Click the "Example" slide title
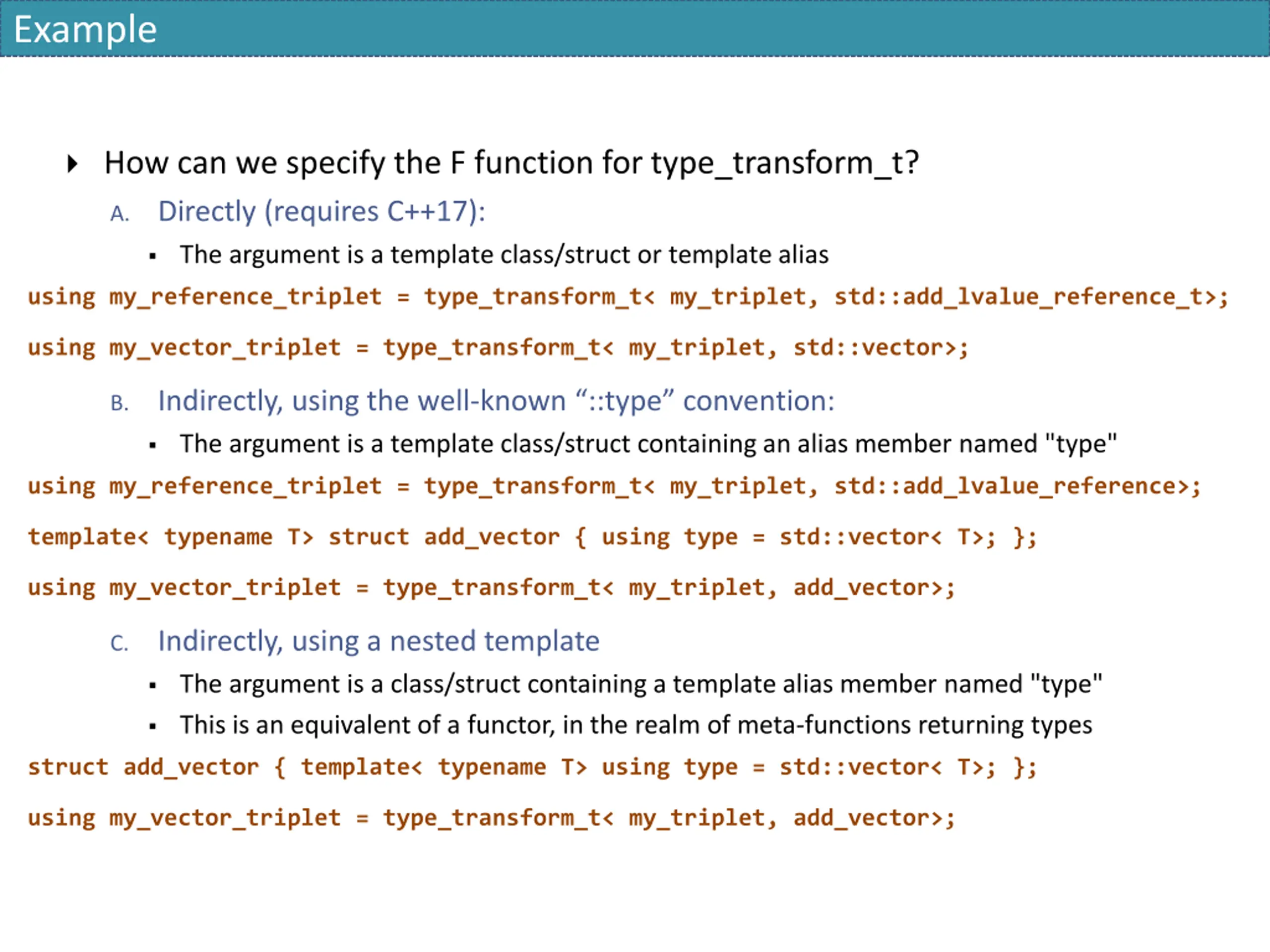1270x952 pixels. (85, 30)
